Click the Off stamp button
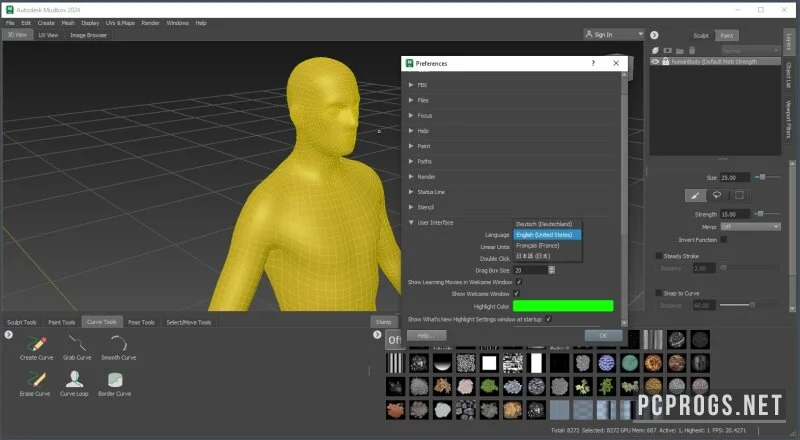This screenshot has width=800, height=440. (x=394, y=340)
